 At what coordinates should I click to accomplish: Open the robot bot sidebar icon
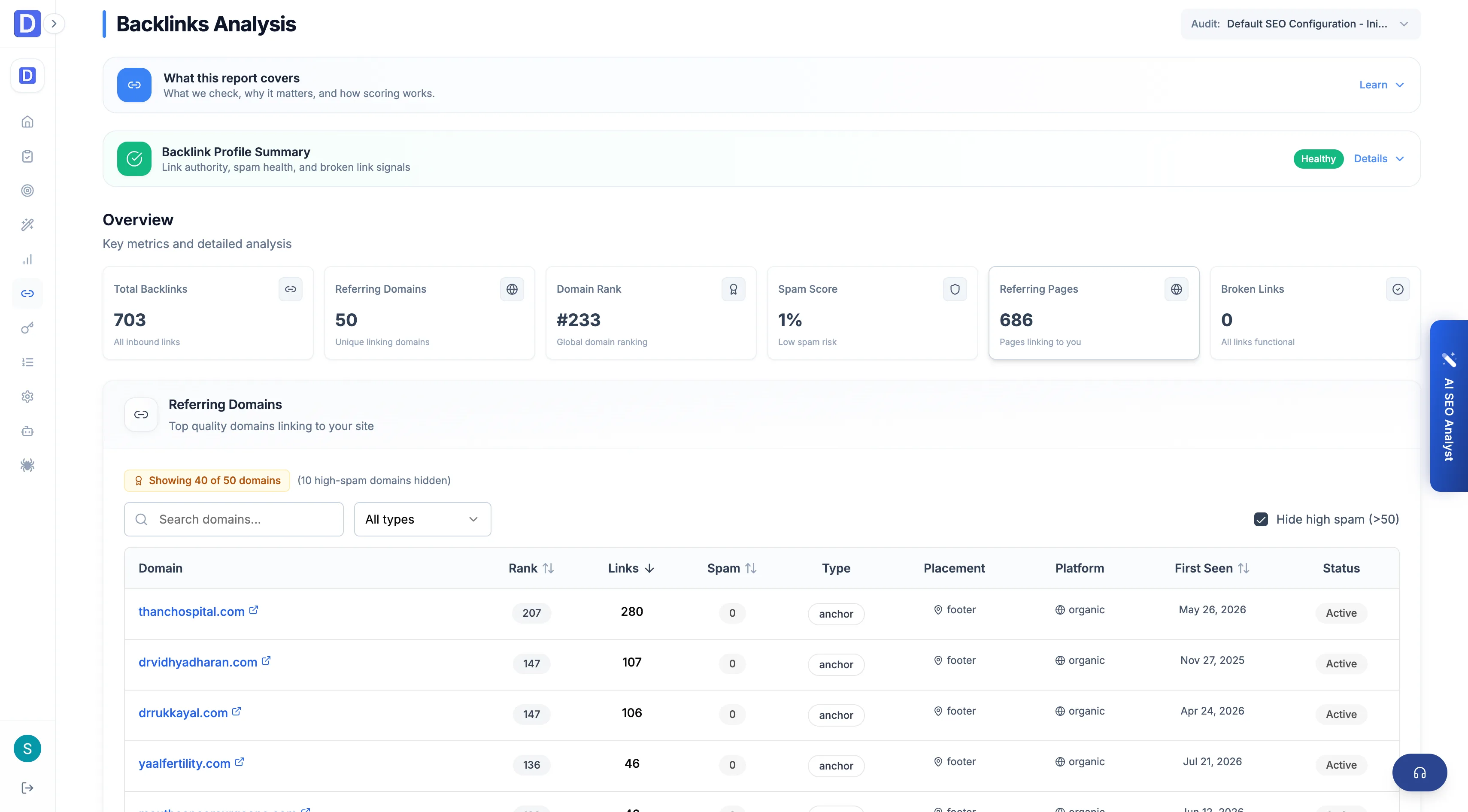pyautogui.click(x=27, y=431)
